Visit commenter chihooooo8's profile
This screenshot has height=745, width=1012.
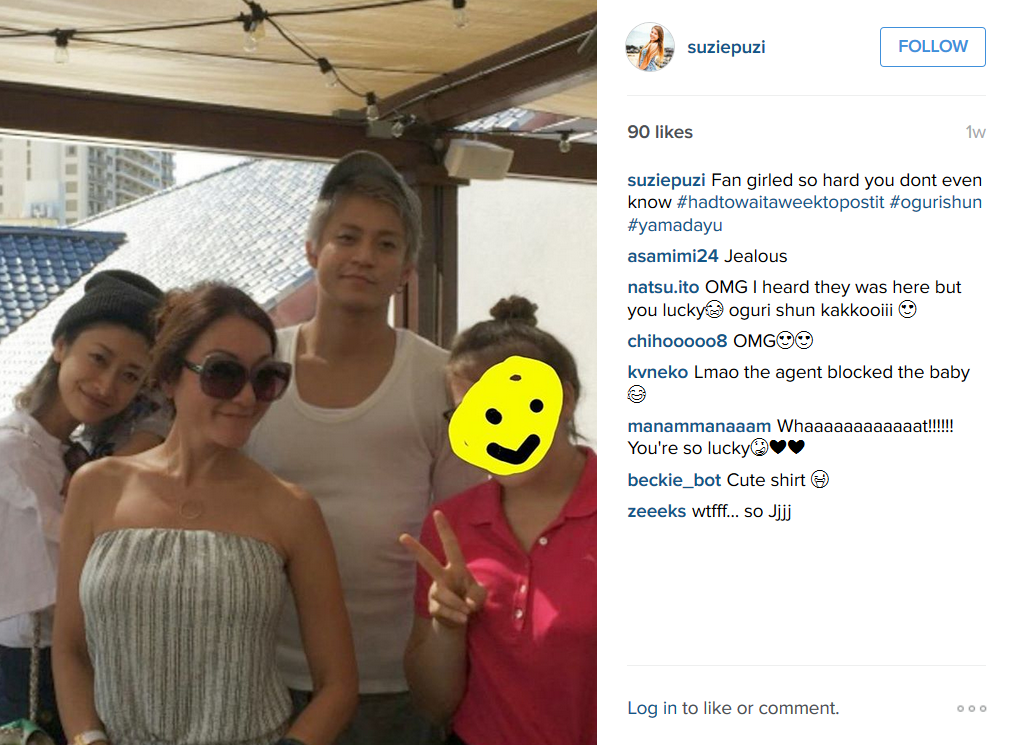click(x=677, y=341)
